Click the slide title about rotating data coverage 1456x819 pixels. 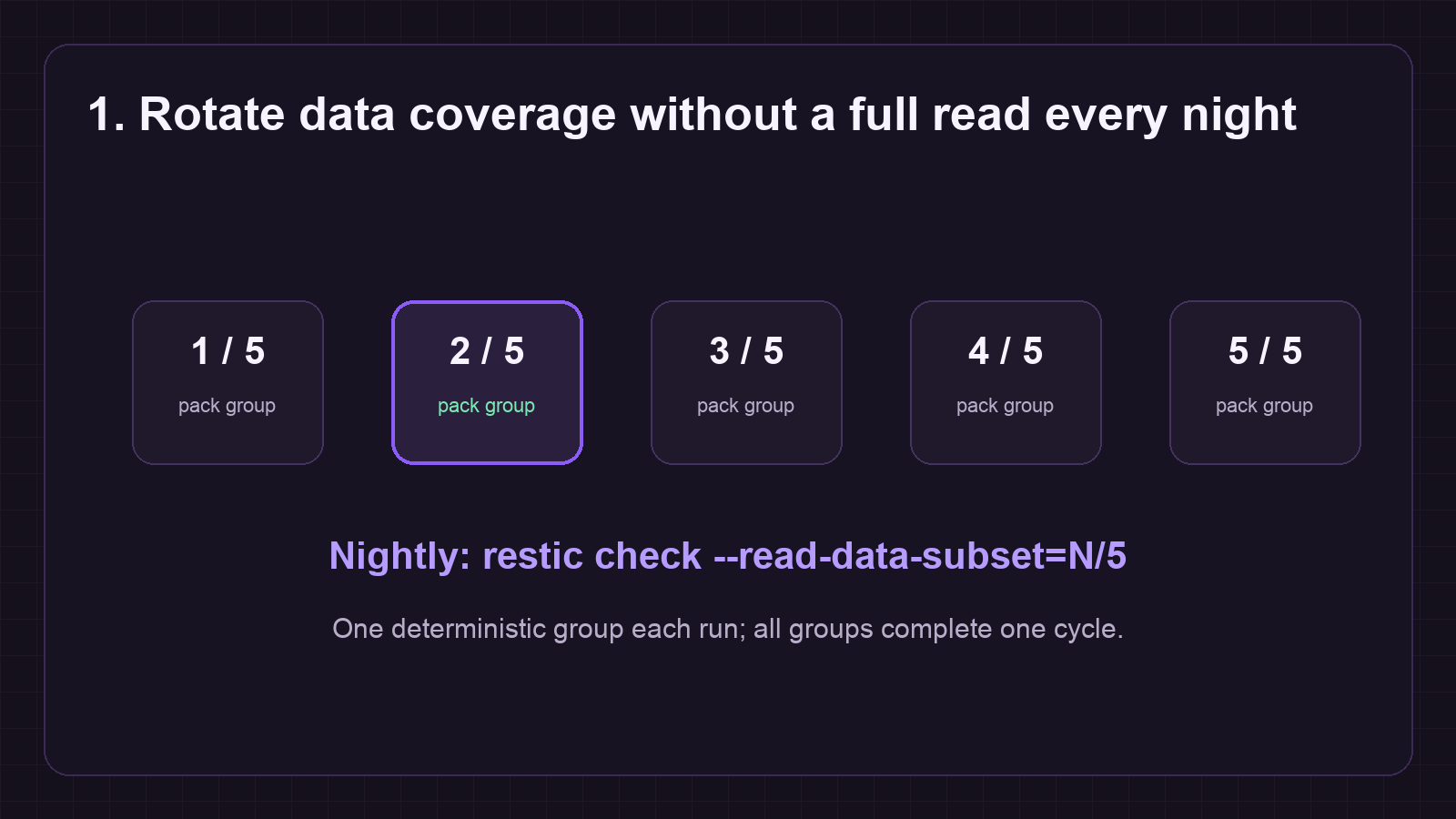click(x=692, y=116)
